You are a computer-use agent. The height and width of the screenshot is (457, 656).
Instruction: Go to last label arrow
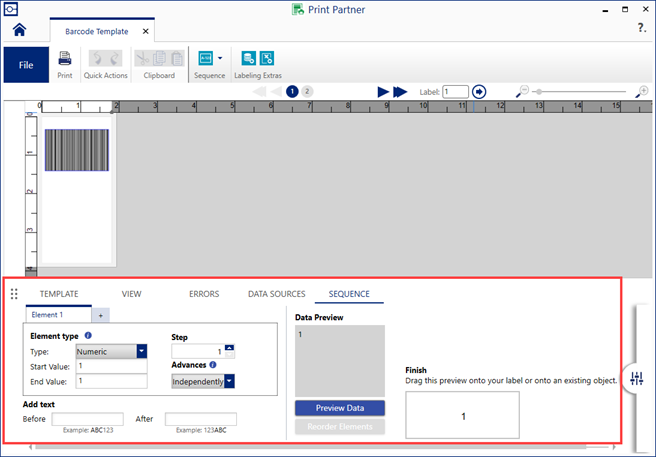pyautogui.click(x=400, y=92)
